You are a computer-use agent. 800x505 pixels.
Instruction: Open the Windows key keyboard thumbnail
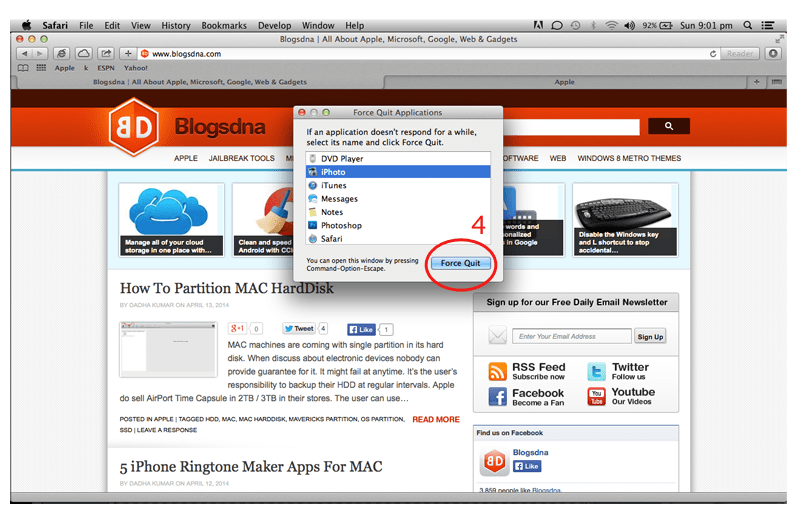point(626,220)
